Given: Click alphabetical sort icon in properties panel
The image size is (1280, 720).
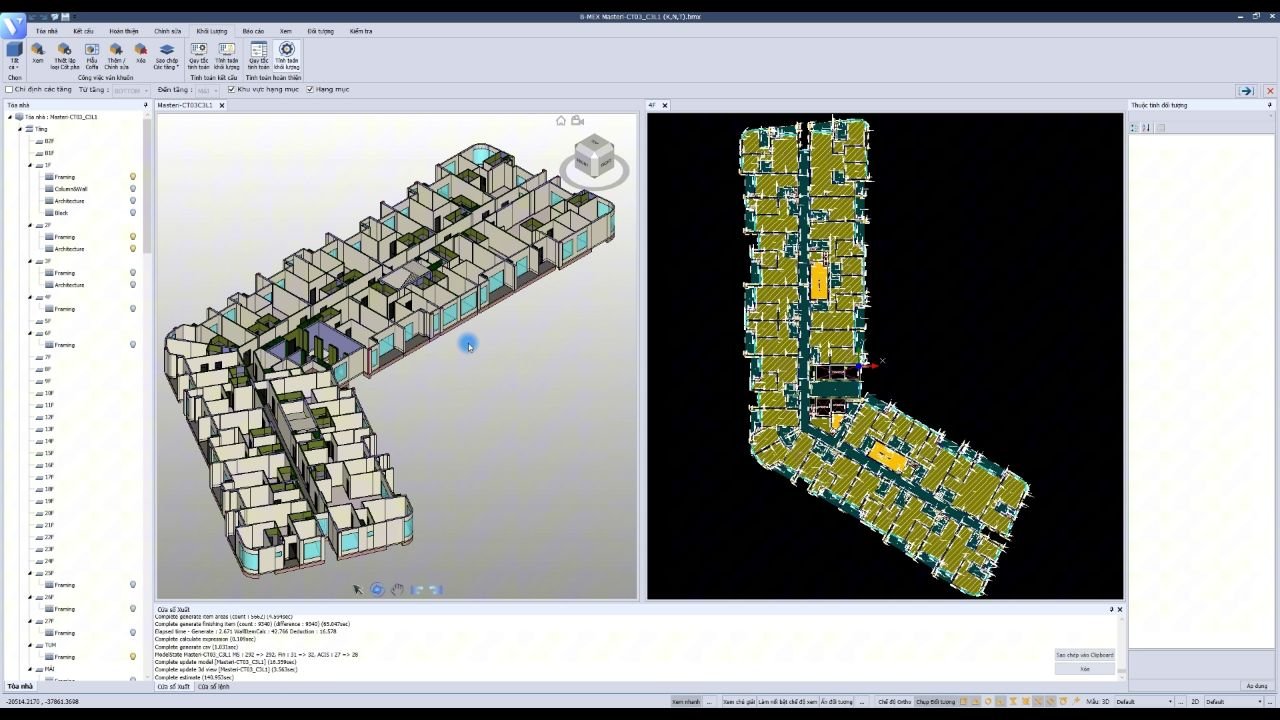Looking at the screenshot, I should click(x=1146, y=128).
